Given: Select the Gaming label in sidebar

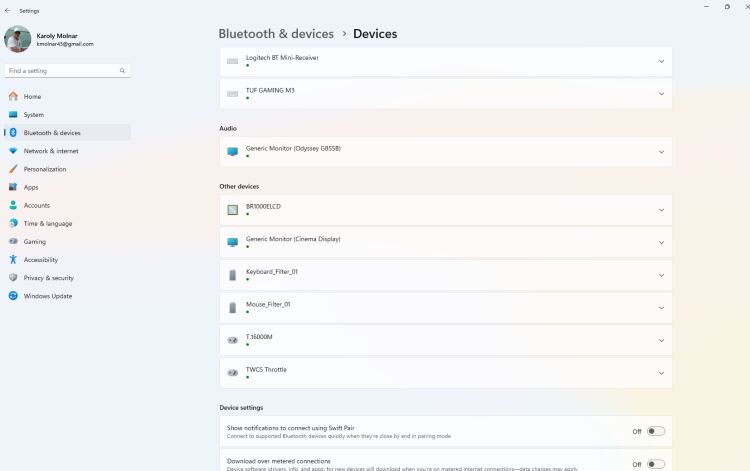Looking at the screenshot, I should tap(35, 241).
